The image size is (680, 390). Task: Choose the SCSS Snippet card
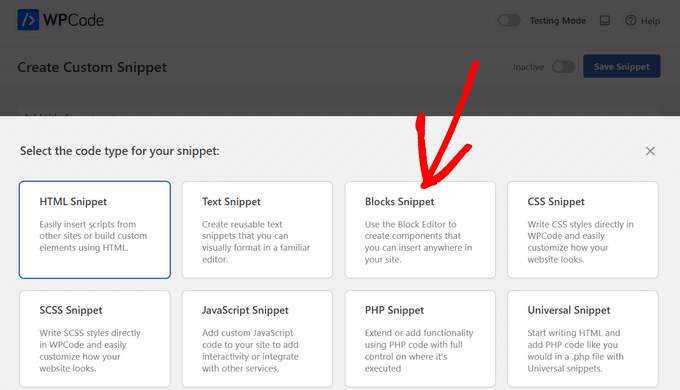pyautogui.click(x=95, y=339)
